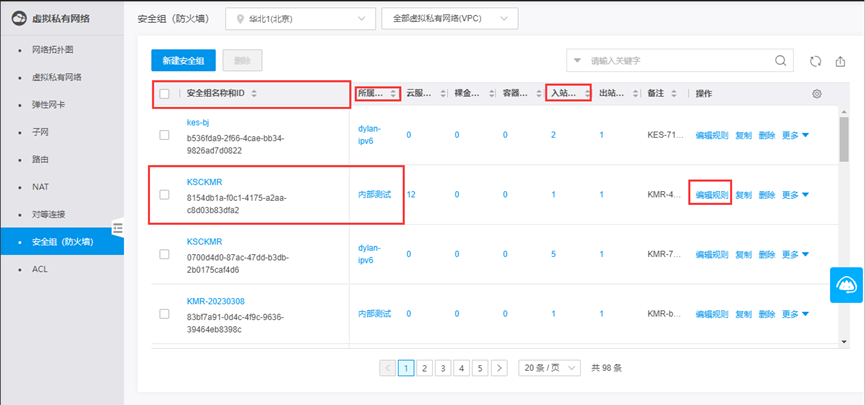Click the 新建安全组 button
The height and width of the screenshot is (405, 865).
pyautogui.click(x=183, y=61)
